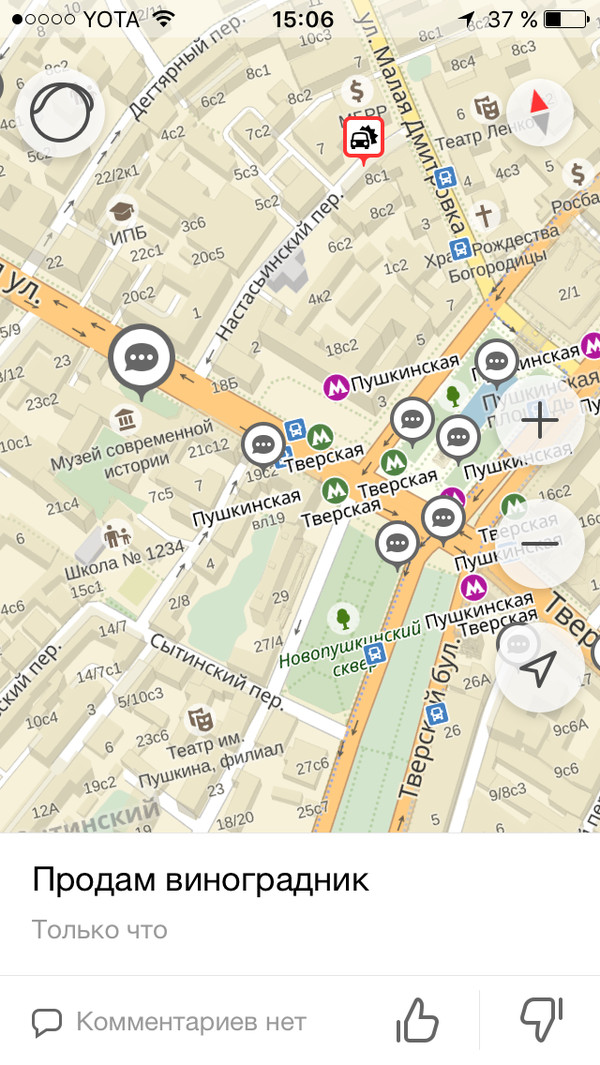Zoom out with the minus button
600x1065 pixels.
(540, 543)
